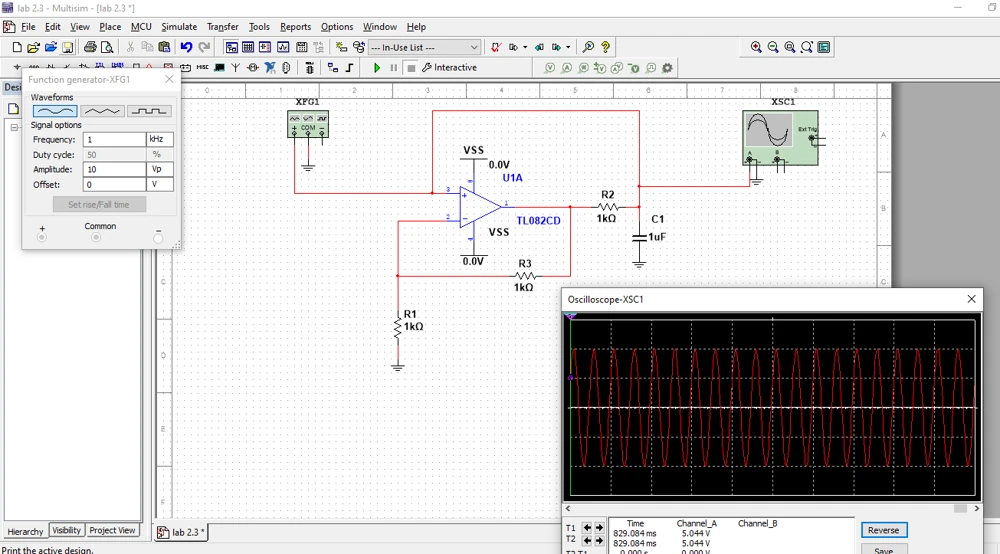Image resolution: width=1000 pixels, height=554 pixels.
Task: Move T2 cursor right arrow
Action: [x=599, y=541]
